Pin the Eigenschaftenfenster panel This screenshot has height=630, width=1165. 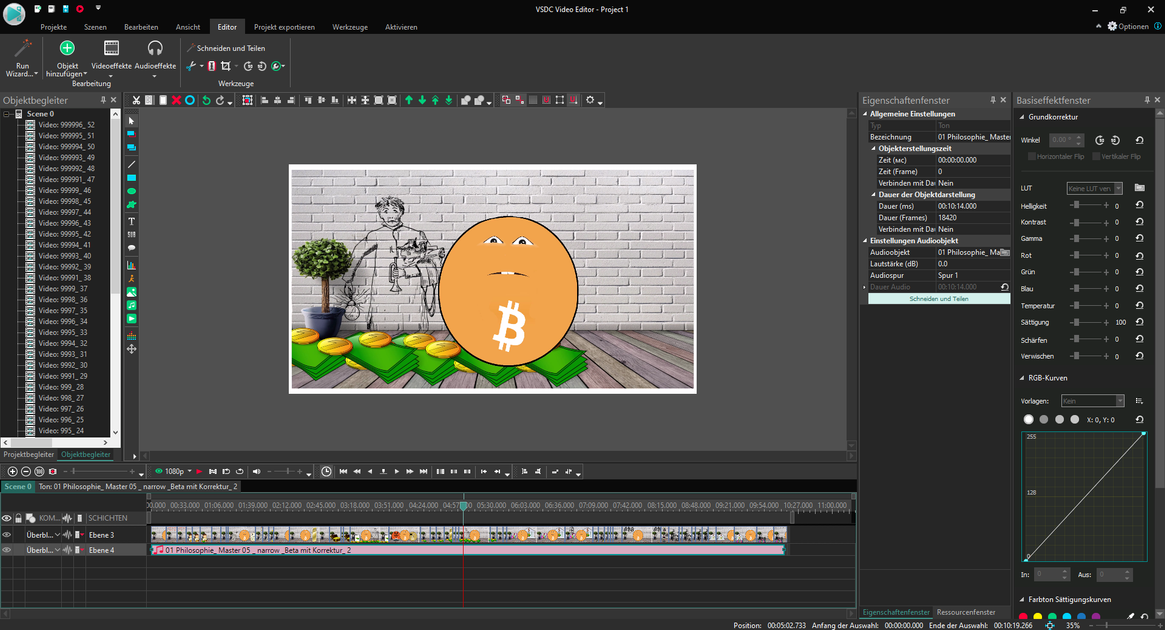(993, 100)
